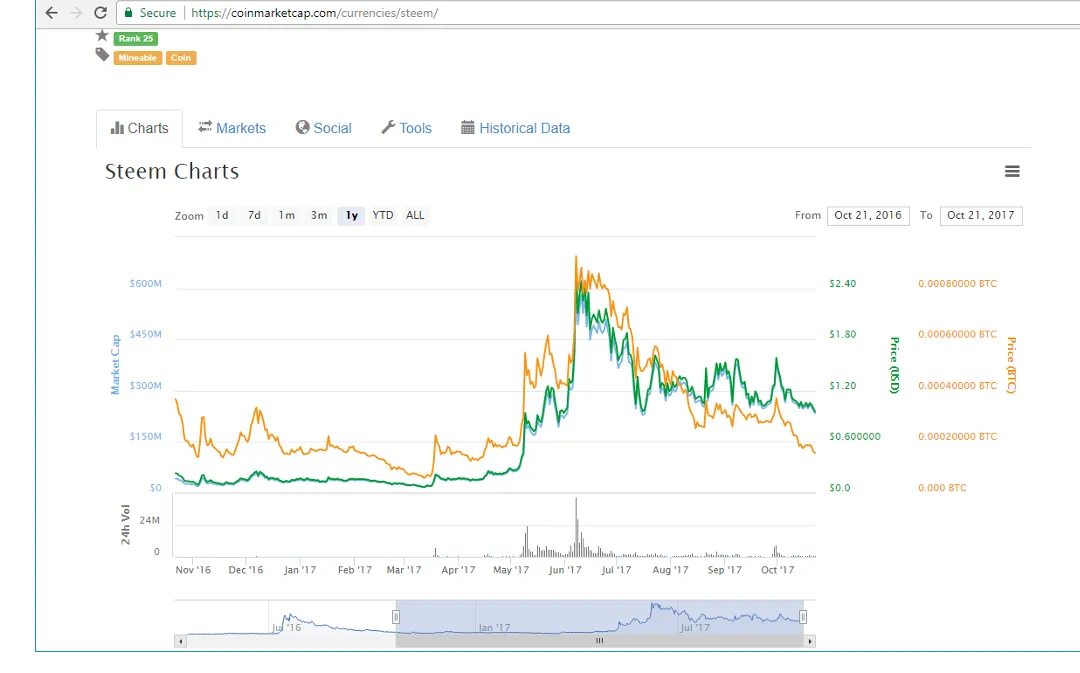The height and width of the screenshot is (673, 1080).
Task: Click the $600M market cap label
Action: click(x=145, y=283)
